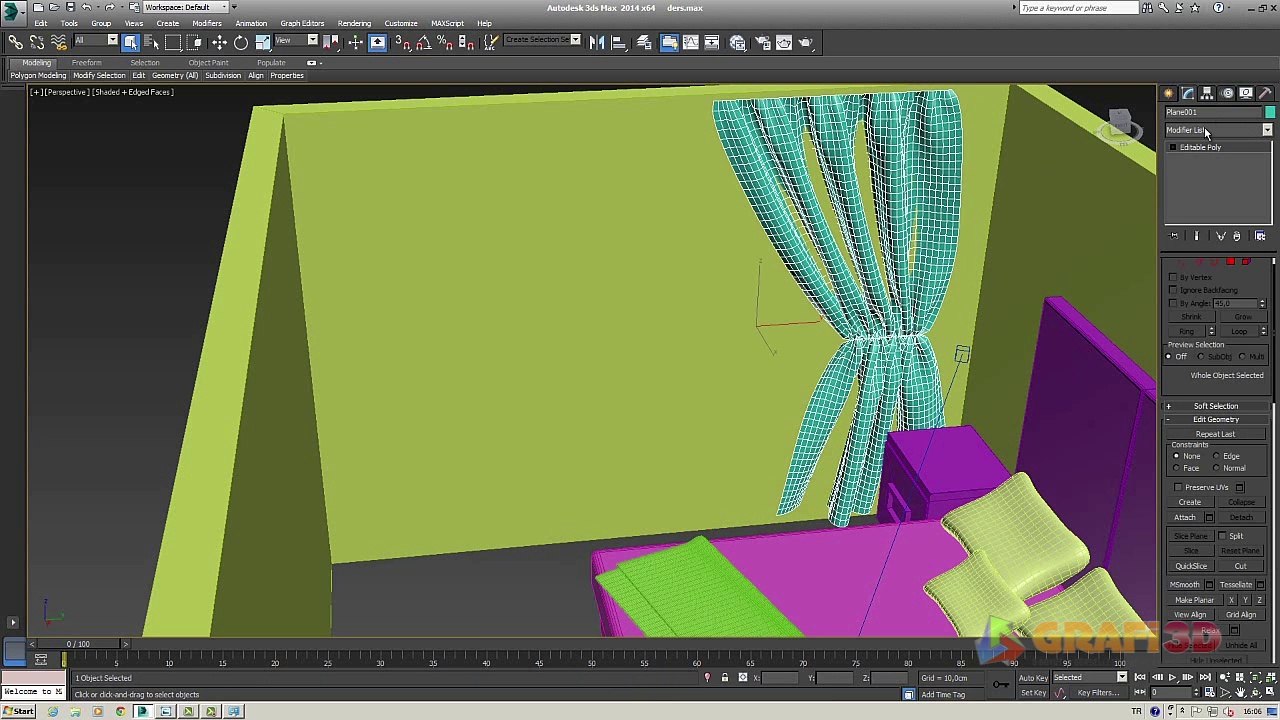The height and width of the screenshot is (720, 1280).
Task: Switch to the Utilities command panel
Action: [1265, 93]
